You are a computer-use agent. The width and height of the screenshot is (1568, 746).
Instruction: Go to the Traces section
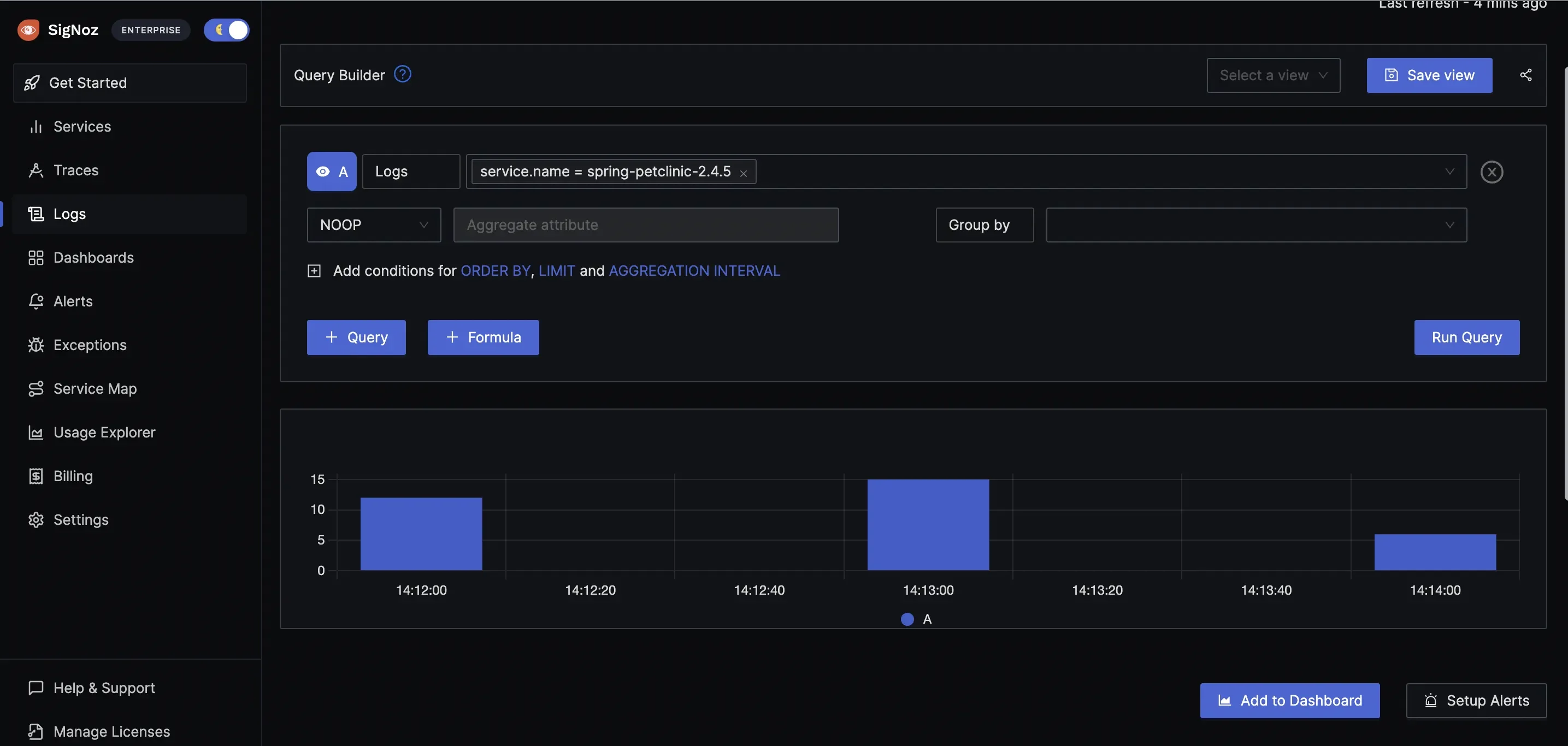129,170
